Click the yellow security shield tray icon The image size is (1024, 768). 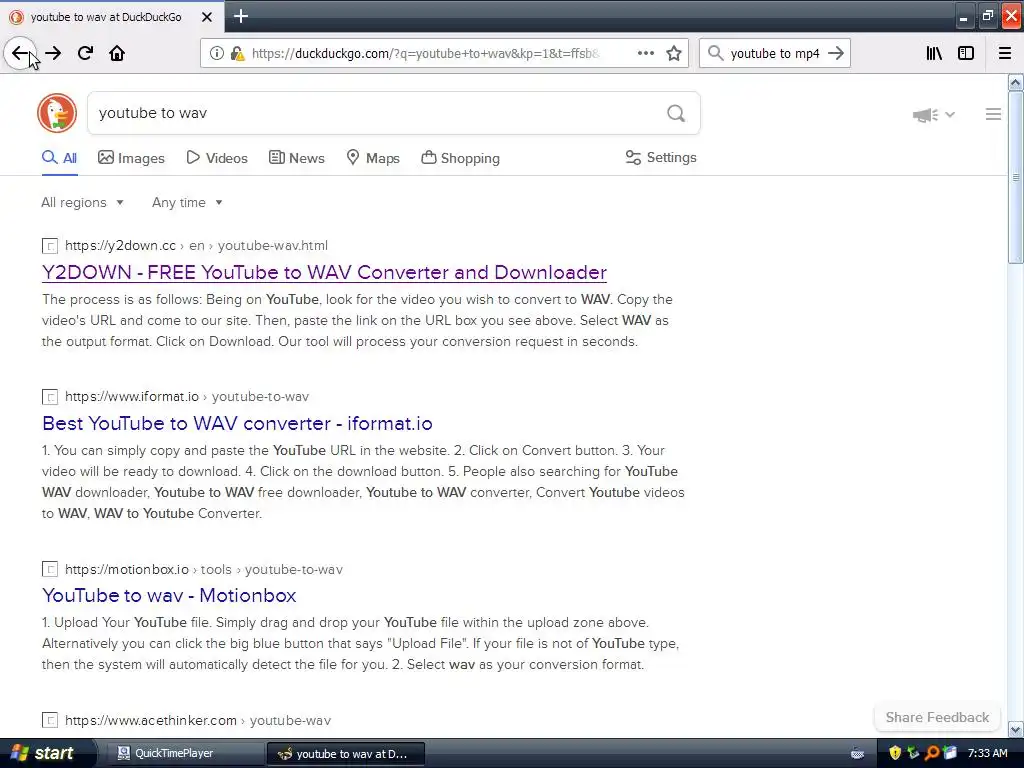click(x=895, y=753)
